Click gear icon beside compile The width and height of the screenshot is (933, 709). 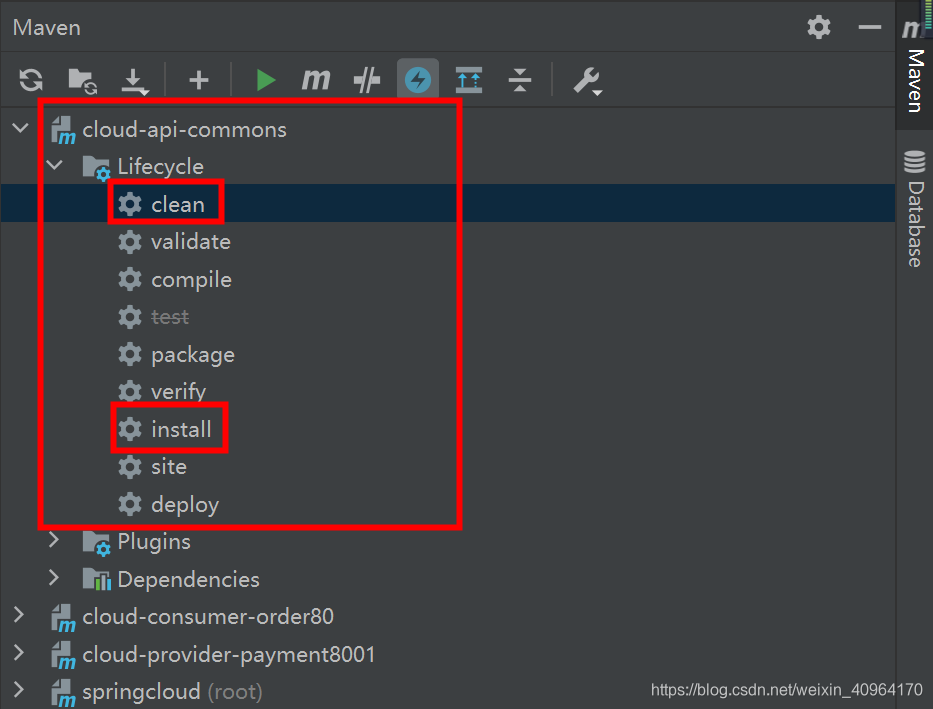[x=130, y=280]
